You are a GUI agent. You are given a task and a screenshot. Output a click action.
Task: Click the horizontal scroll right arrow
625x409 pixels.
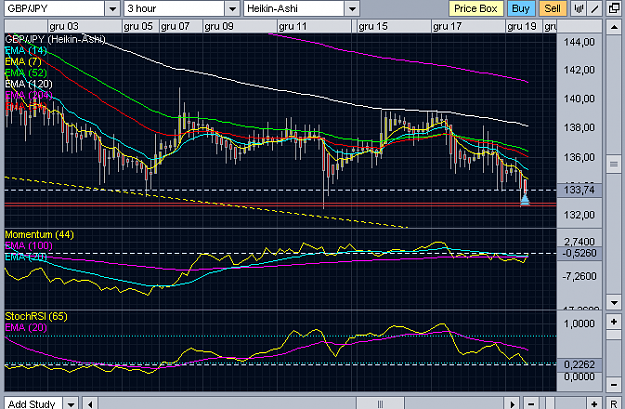click(x=513, y=403)
